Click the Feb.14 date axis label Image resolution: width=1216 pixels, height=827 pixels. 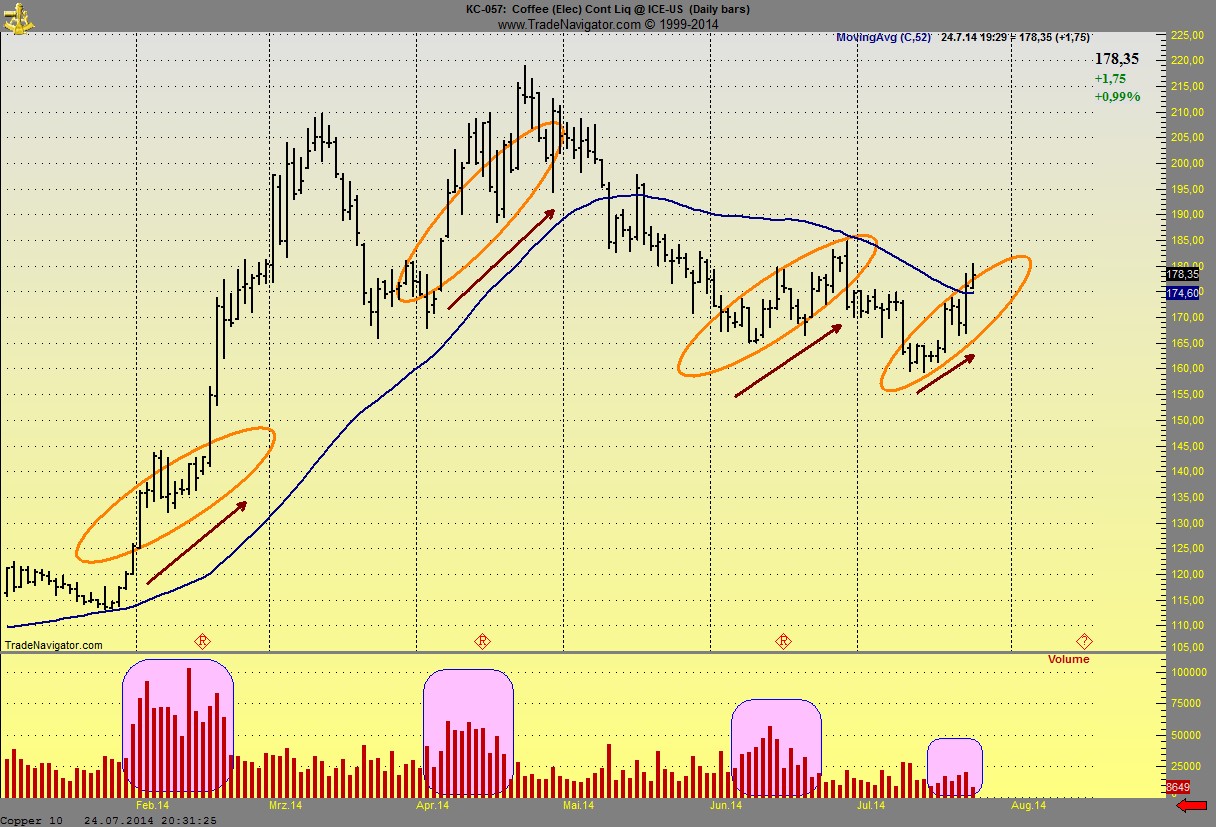[152, 805]
